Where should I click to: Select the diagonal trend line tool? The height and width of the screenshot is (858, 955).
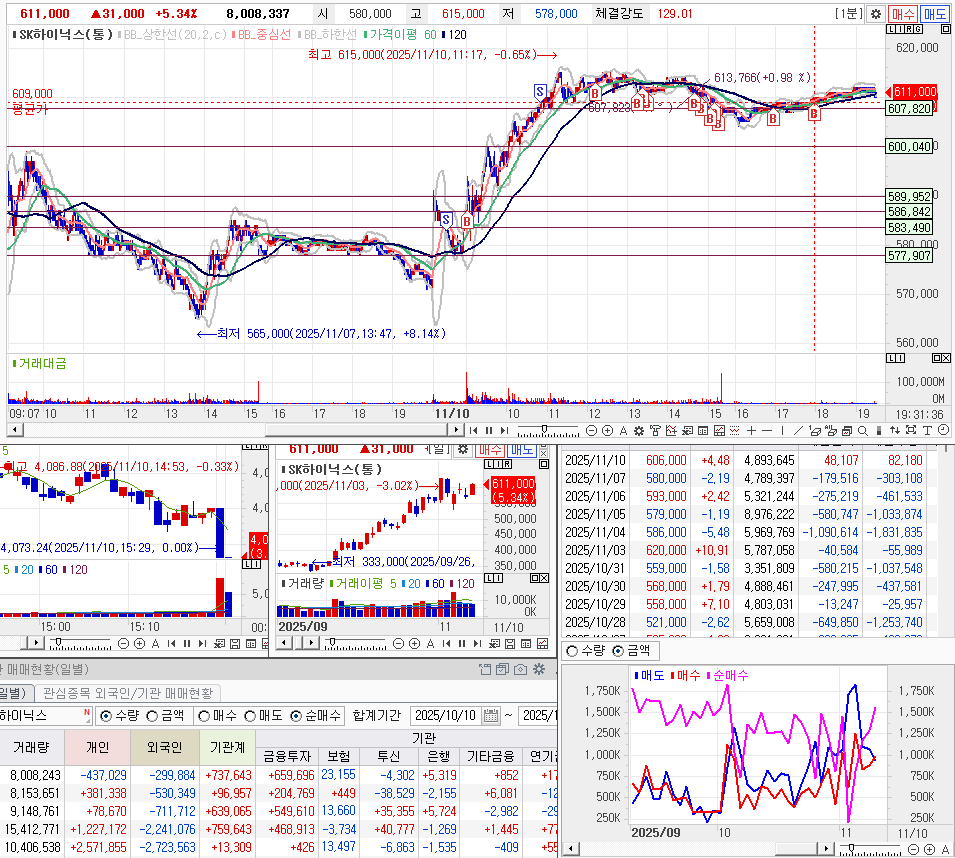tap(798, 431)
